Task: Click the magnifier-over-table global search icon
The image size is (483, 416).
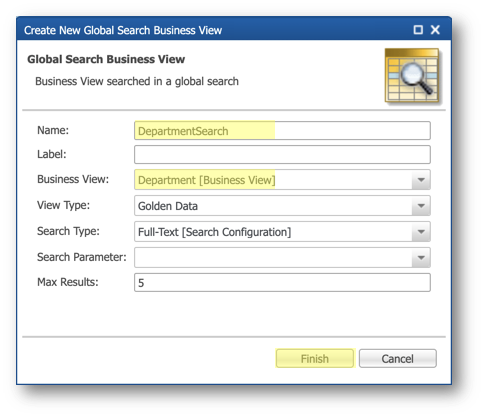Action: [x=412, y=76]
